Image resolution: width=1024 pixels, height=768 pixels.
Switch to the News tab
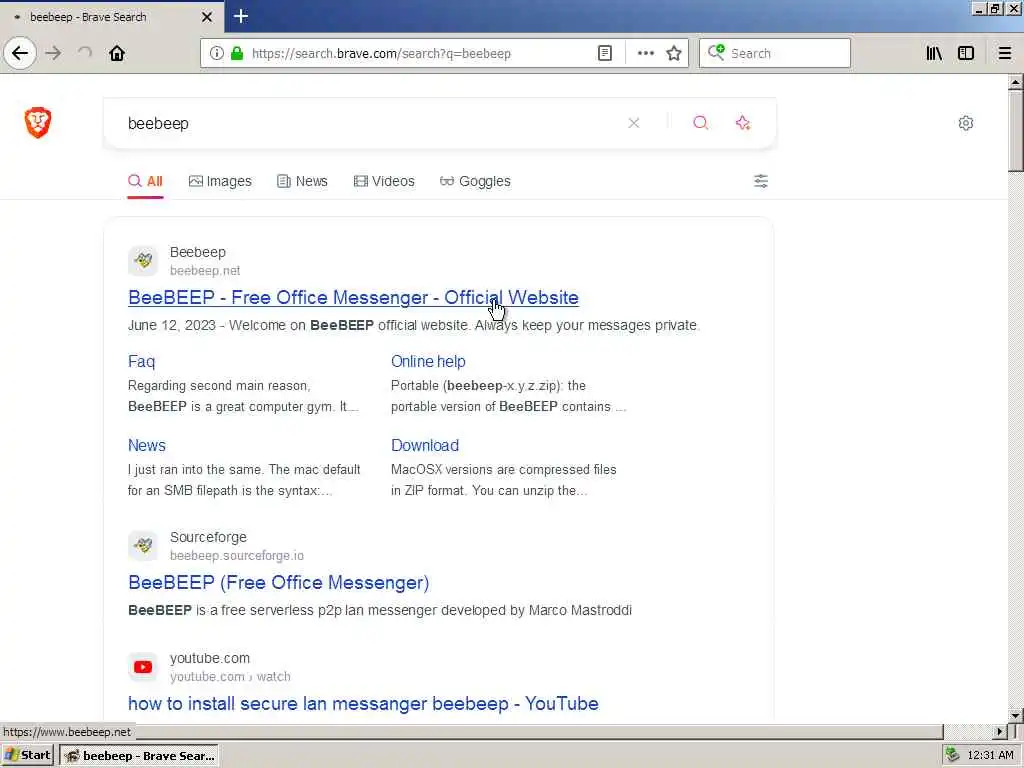[302, 181]
